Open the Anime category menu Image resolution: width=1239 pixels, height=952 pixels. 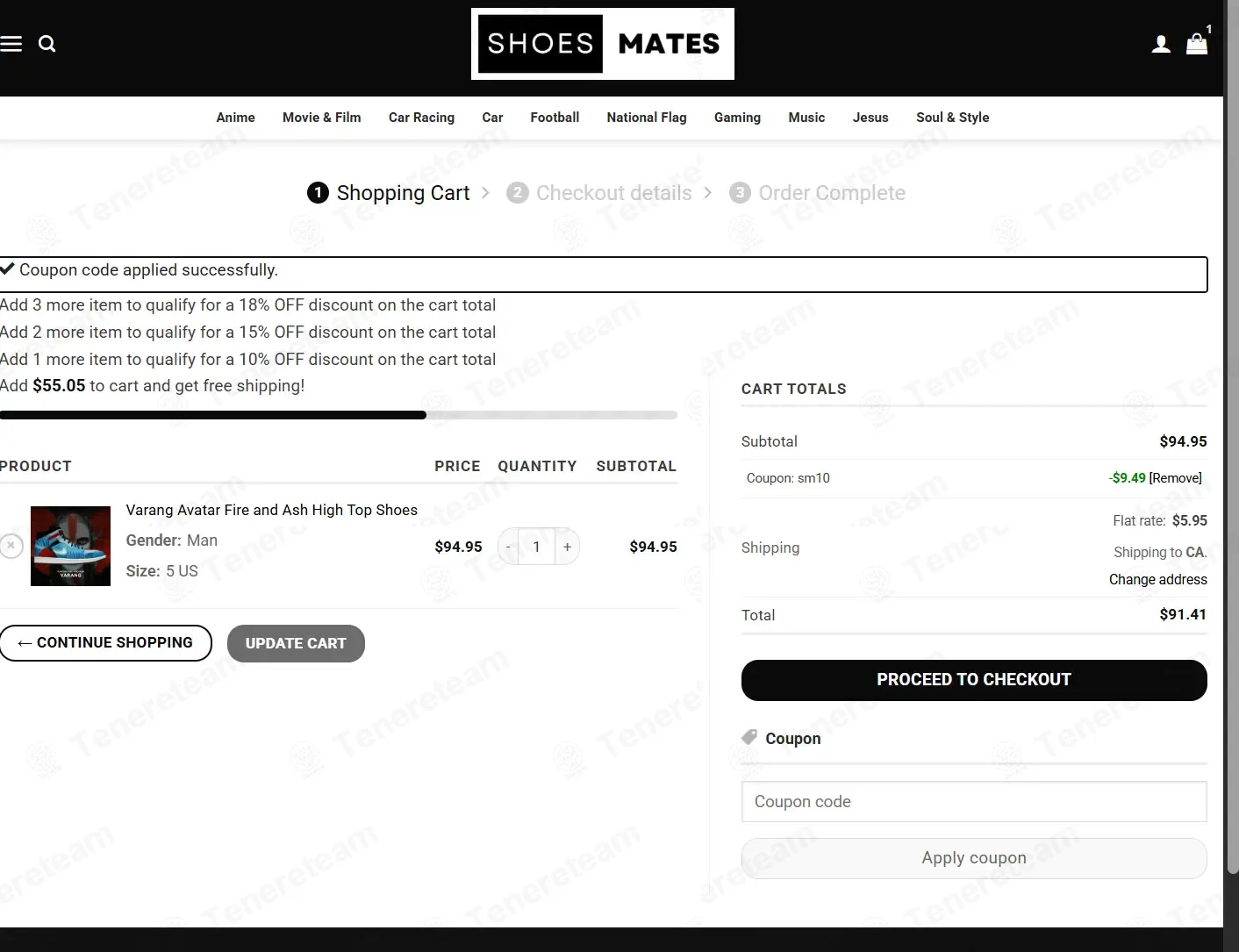click(x=235, y=118)
